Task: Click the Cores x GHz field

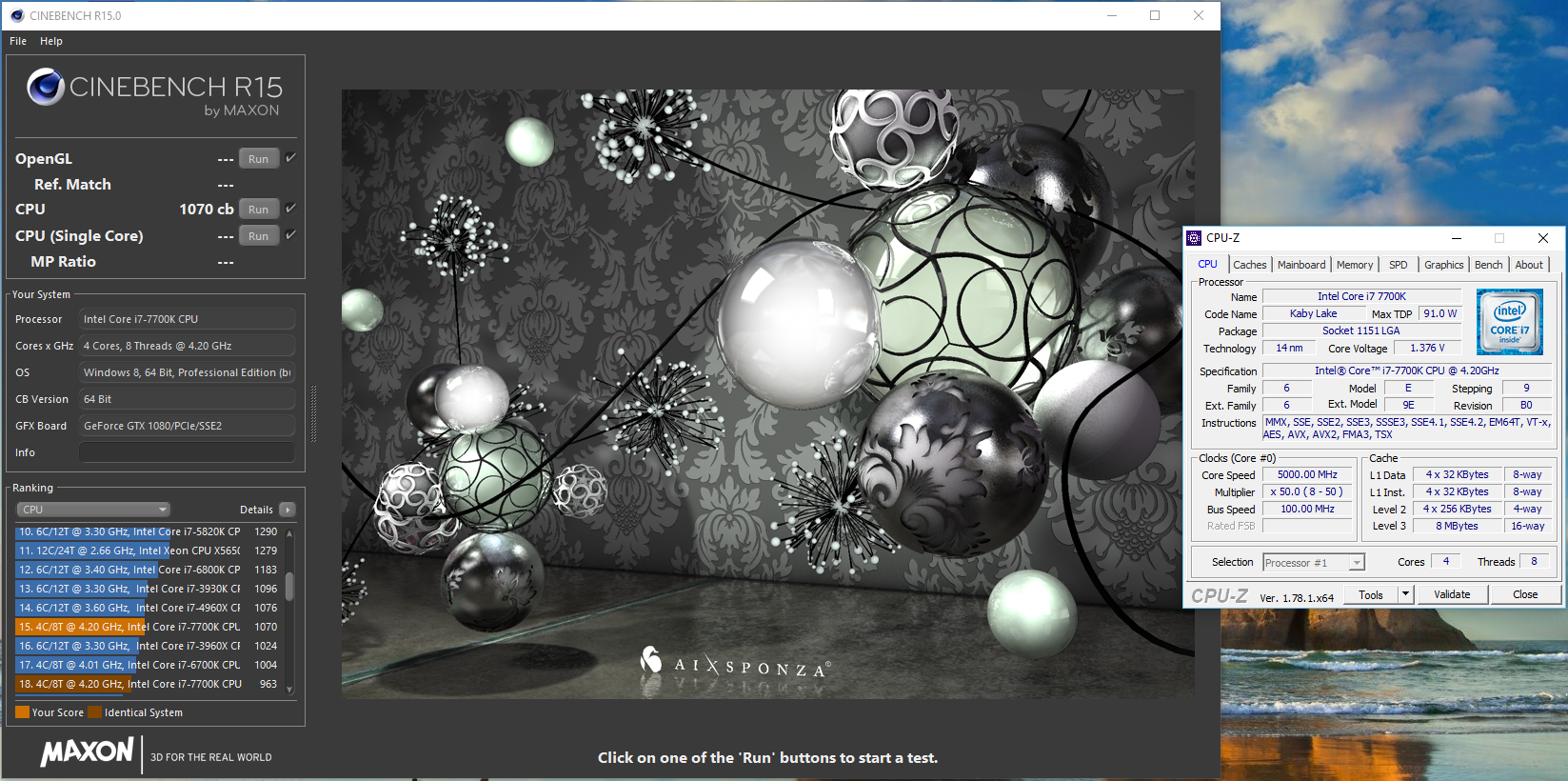Action: 187,346
